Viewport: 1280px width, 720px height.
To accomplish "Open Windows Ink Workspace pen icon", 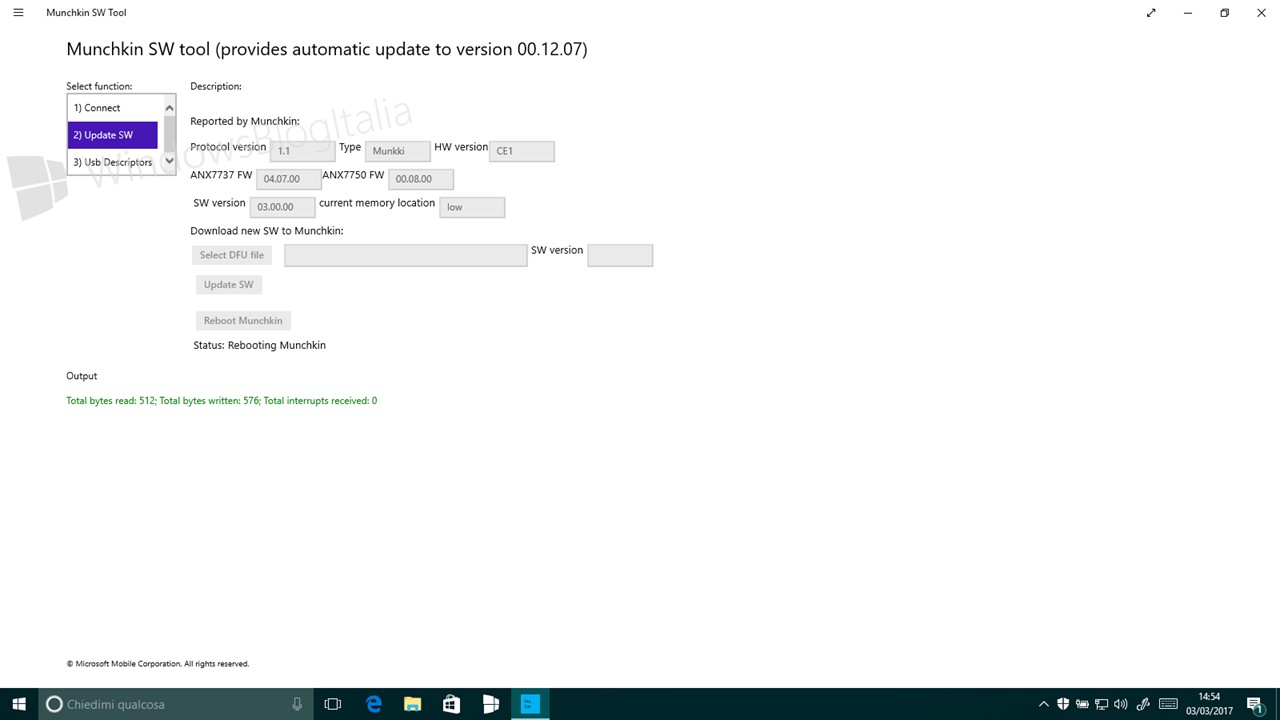I will (x=1144, y=704).
